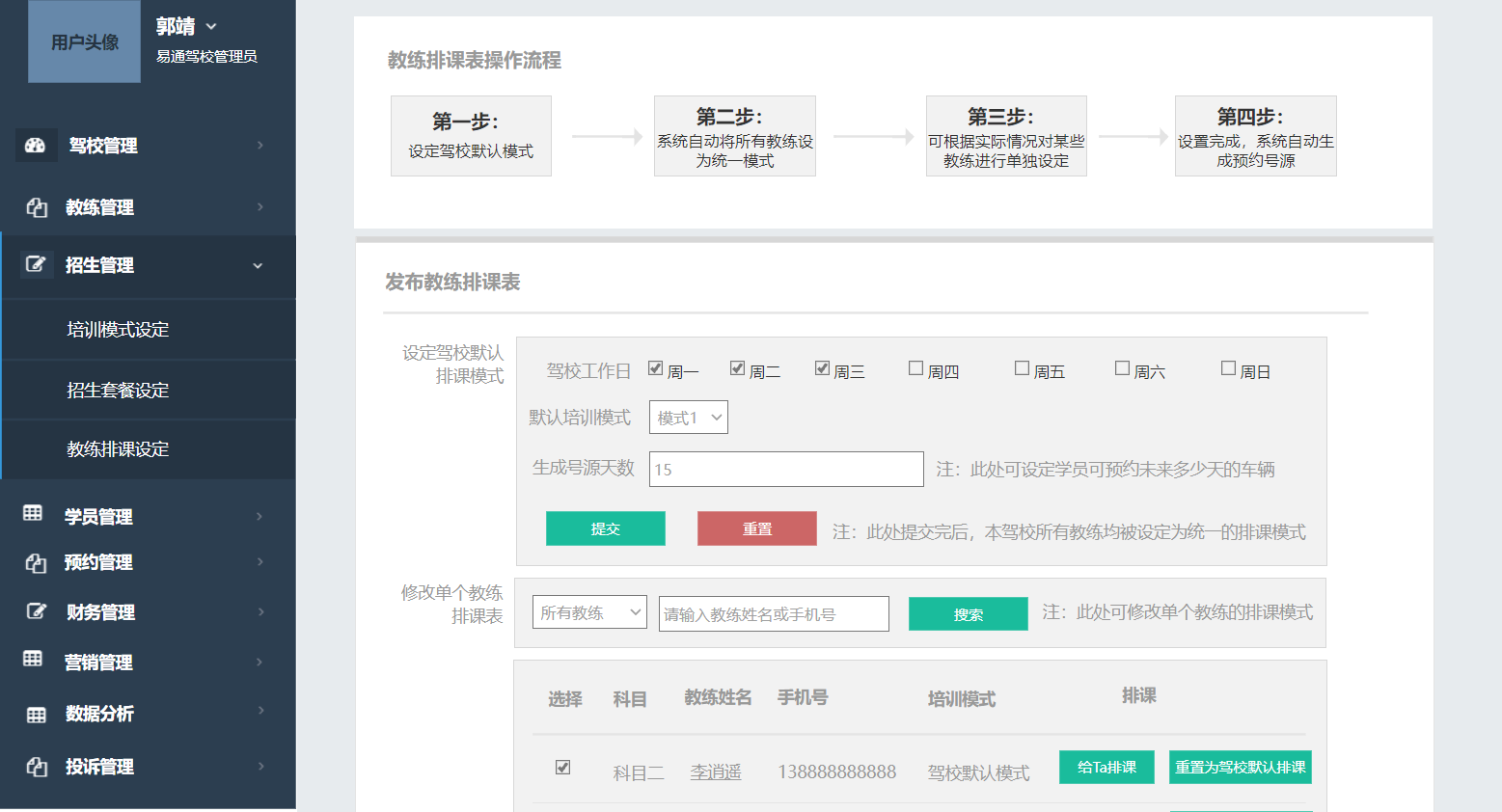Focus the 生成号源天数 input field
The height and width of the screenshot is (812, 1502).
pyautogui.click(x=786, y=470)
